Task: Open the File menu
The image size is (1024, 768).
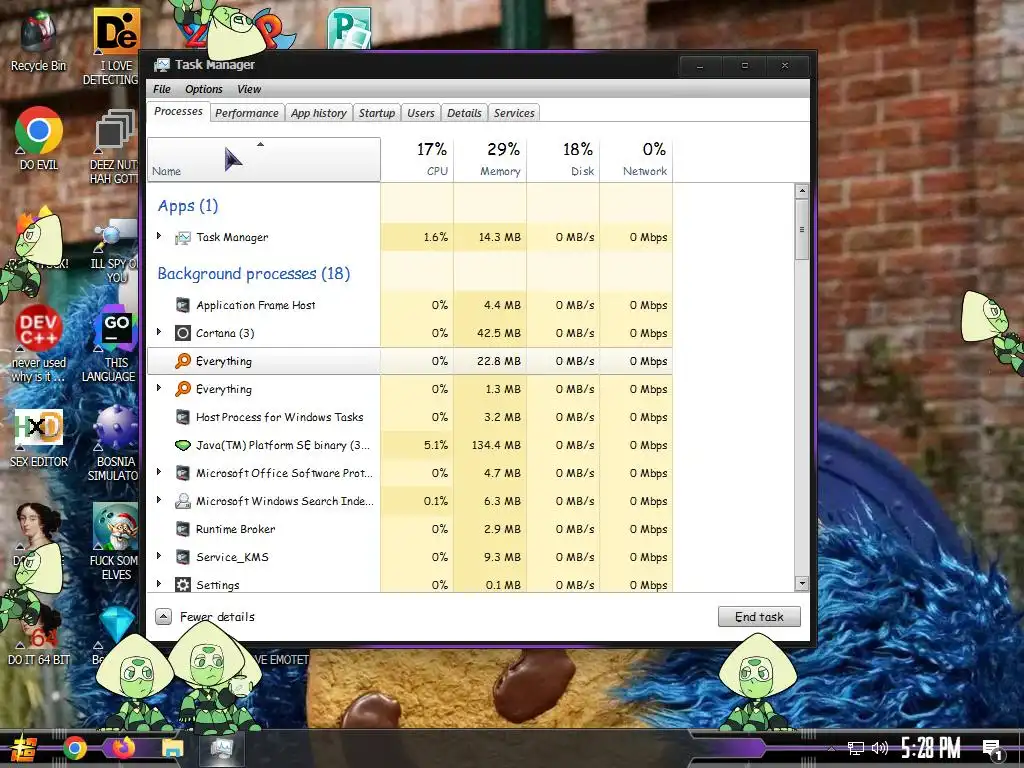Action: [x=161, y=89]
